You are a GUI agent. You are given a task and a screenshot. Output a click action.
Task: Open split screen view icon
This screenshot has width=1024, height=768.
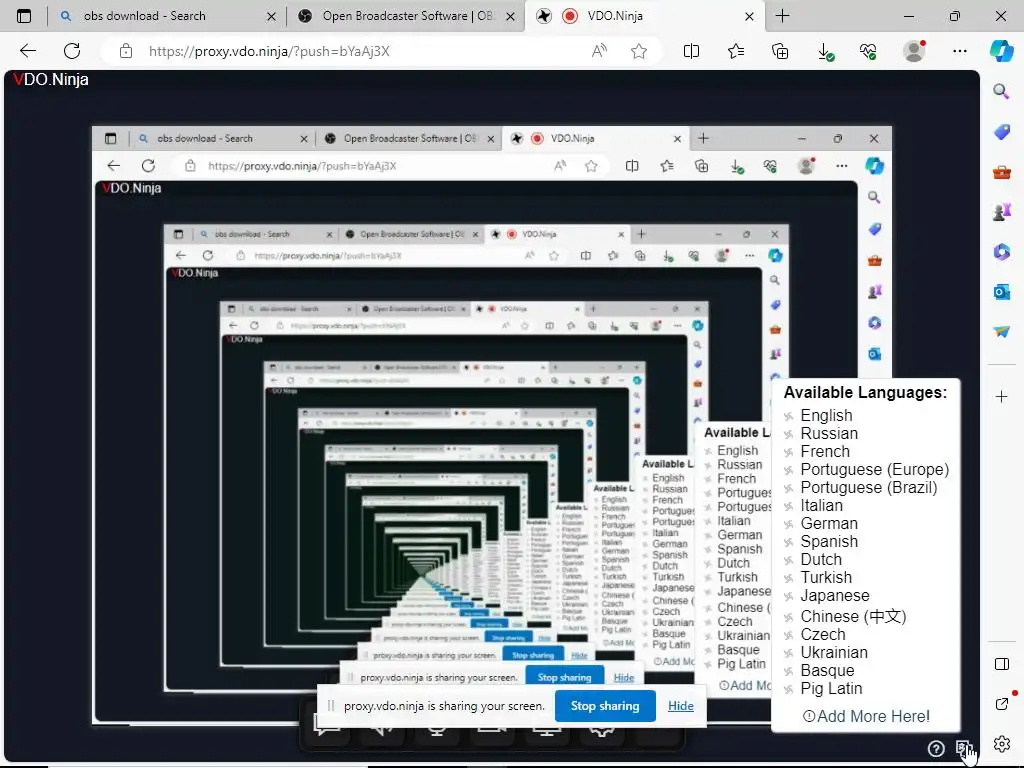pyautogui.click(x=691, y=51)
